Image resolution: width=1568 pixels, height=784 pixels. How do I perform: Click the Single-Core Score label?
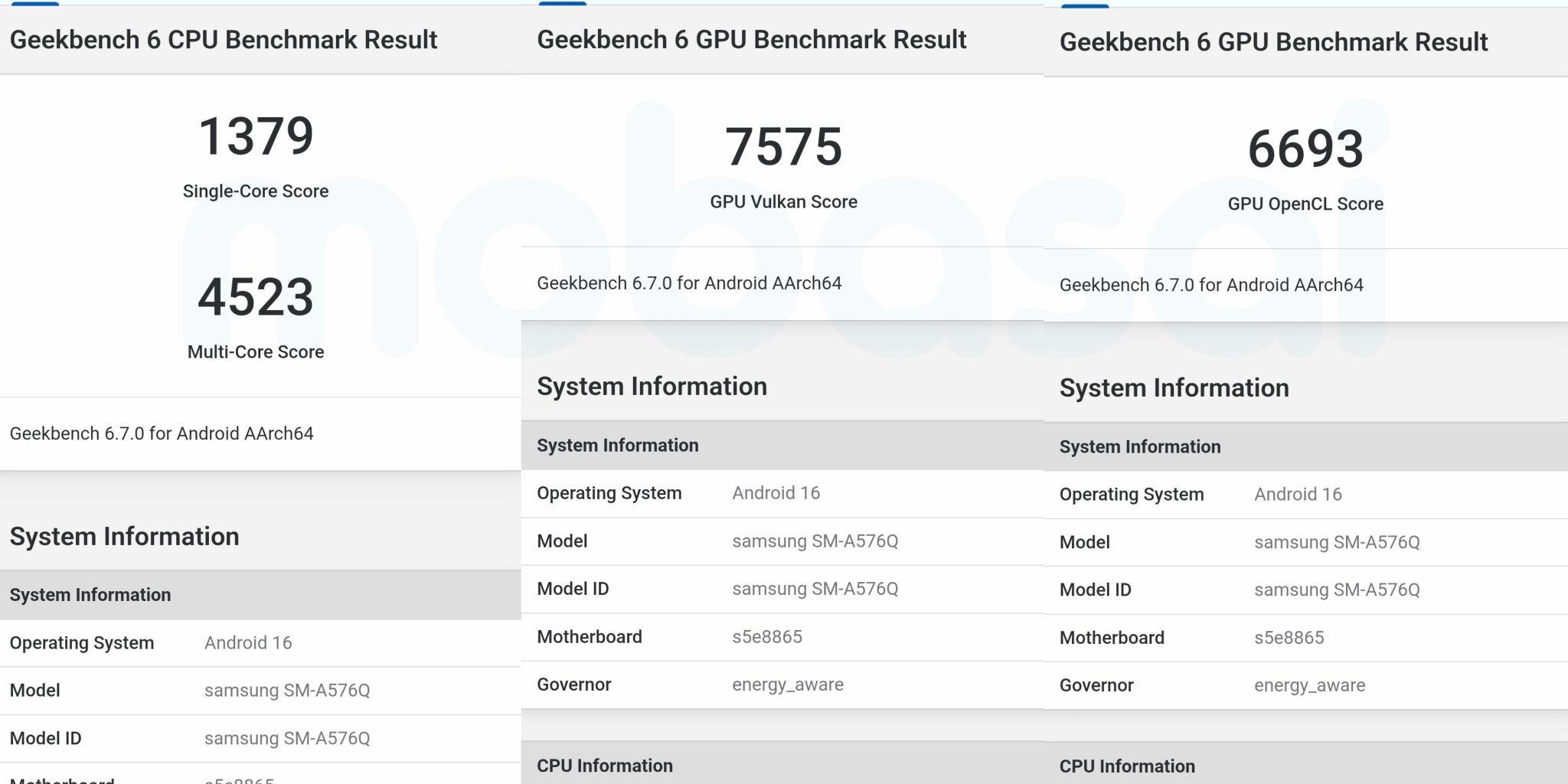point(256,191)
